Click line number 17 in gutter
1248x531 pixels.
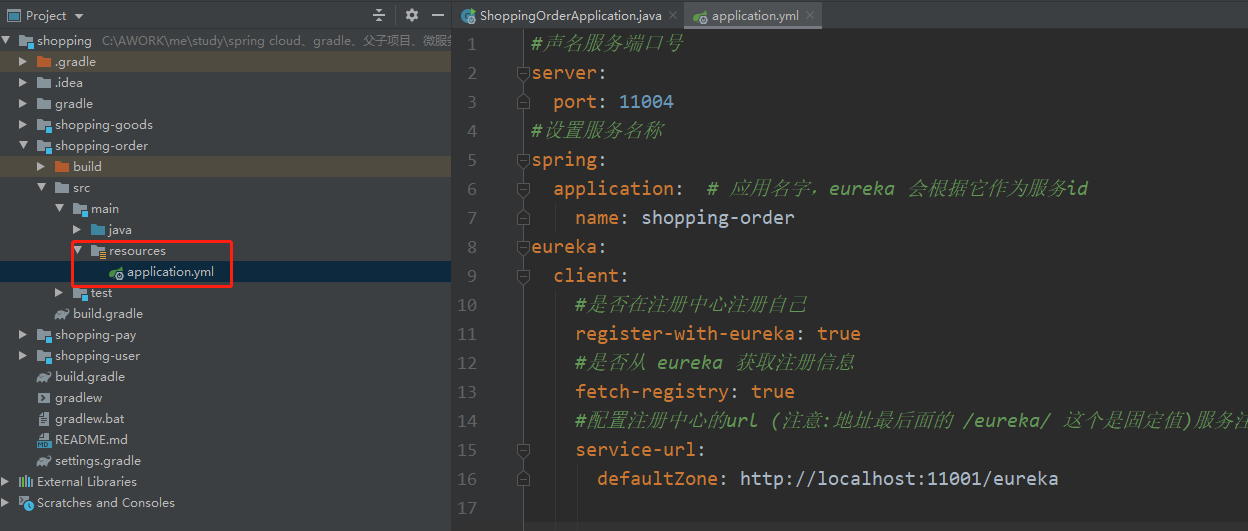[x=467, y=508]
